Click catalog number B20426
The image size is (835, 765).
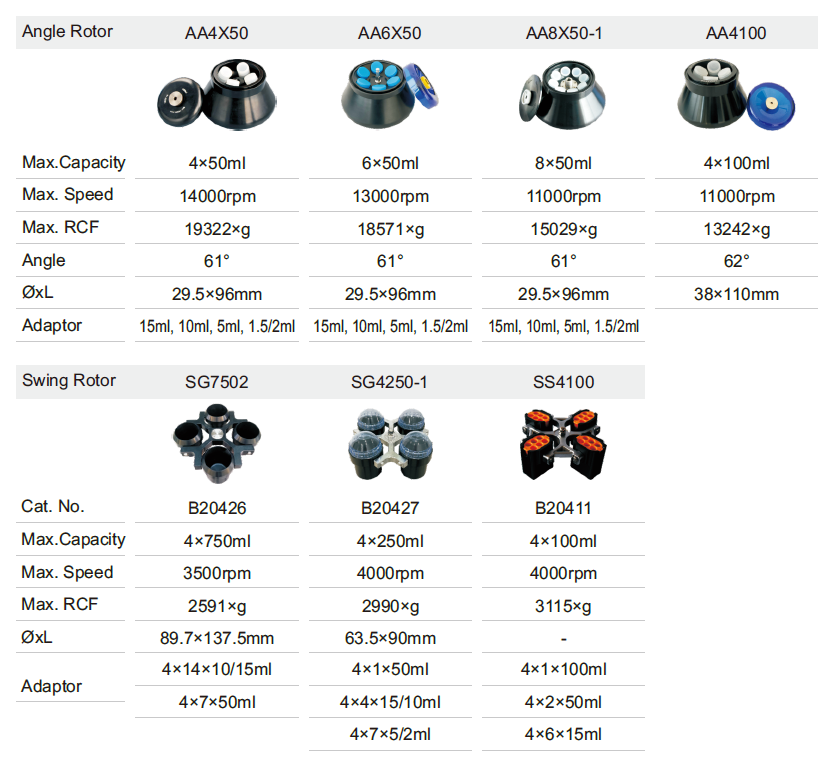tap(217, 508)
